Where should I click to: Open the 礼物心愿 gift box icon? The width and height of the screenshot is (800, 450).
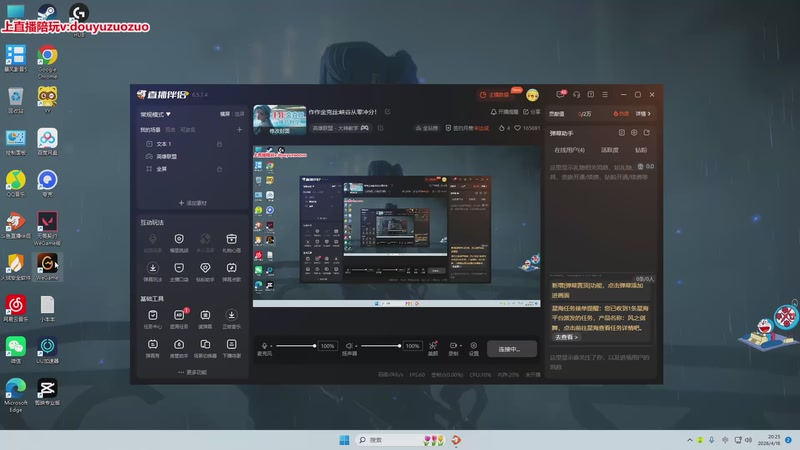[231, 239]
